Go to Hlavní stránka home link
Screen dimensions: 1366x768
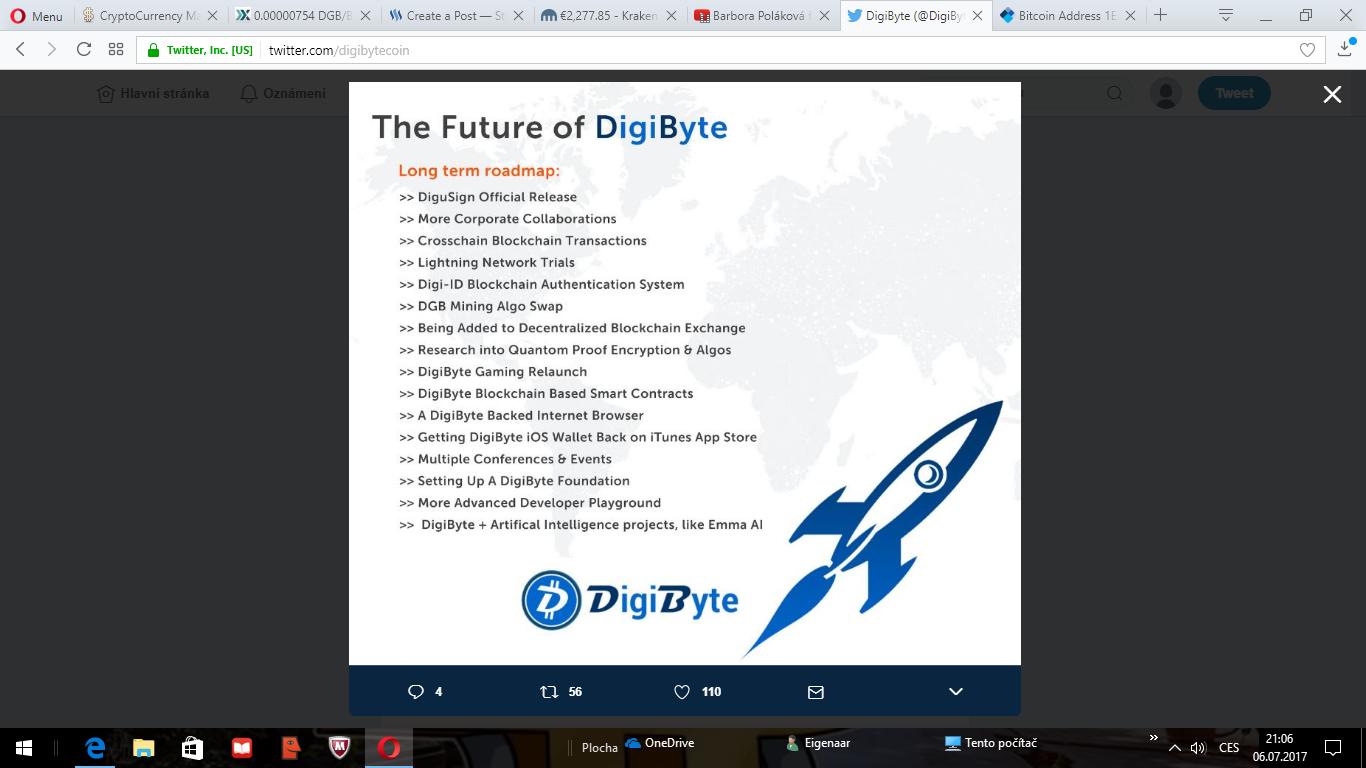click(x=153, y=93)
